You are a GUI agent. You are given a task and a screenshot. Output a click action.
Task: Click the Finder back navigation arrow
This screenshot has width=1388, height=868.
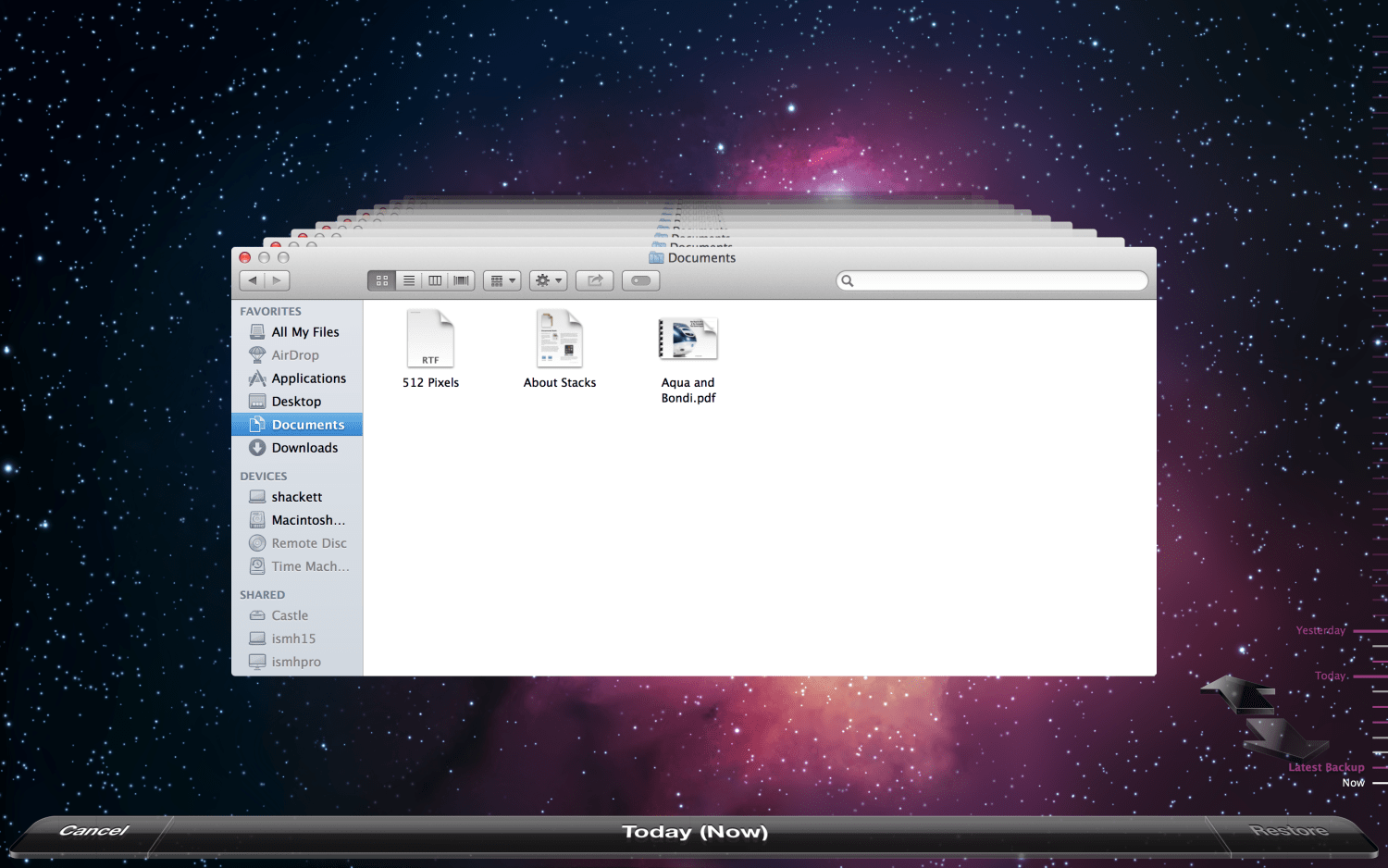(x=252, y=280)
